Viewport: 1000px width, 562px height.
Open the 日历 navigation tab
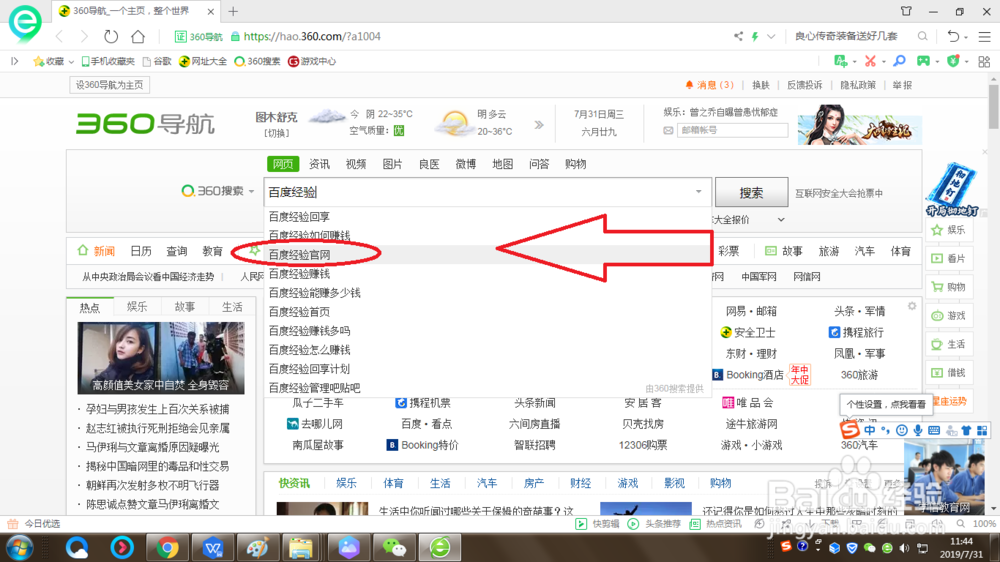(141, 251)
